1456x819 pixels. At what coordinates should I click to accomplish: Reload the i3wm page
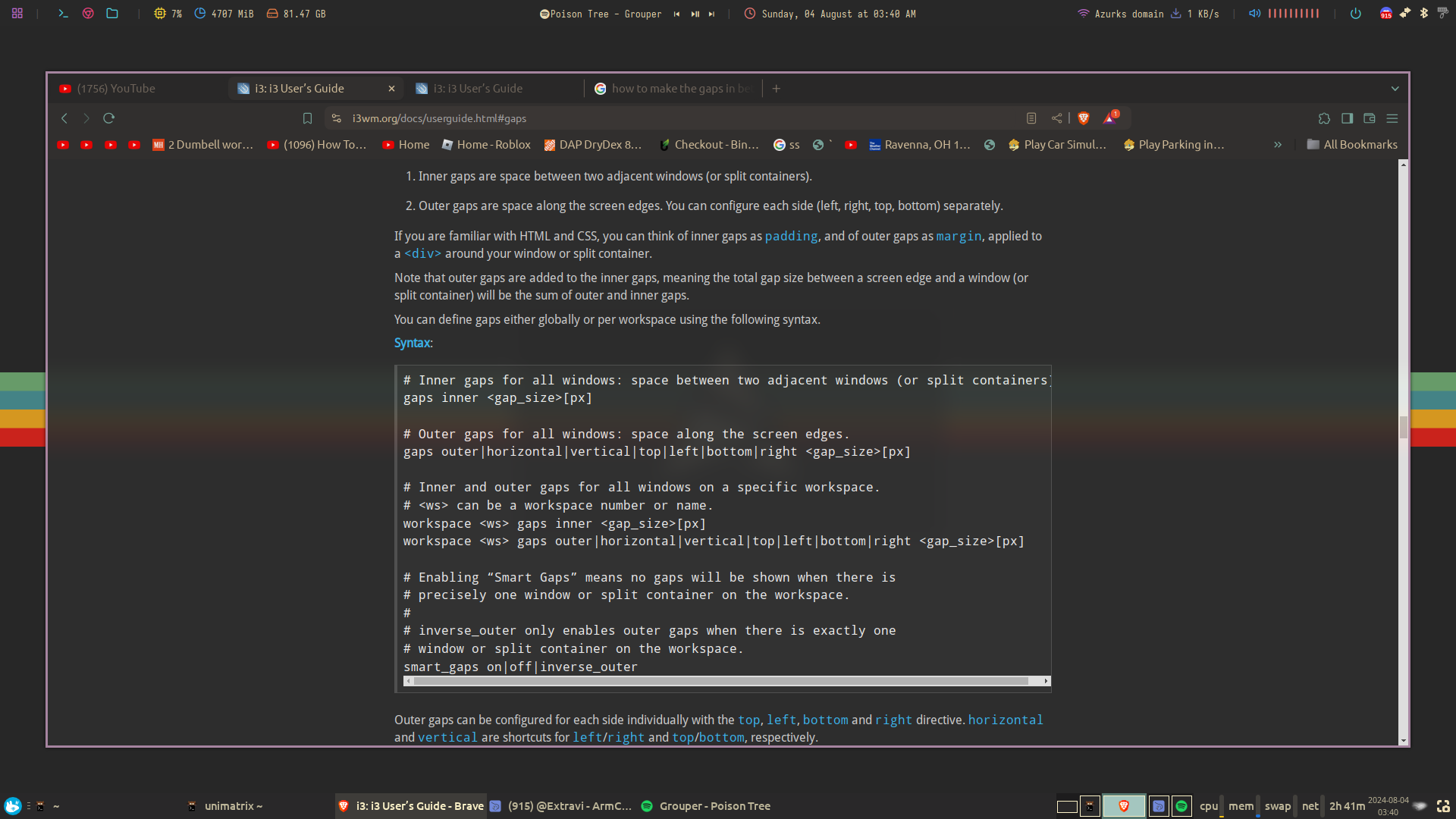[108, 118]
